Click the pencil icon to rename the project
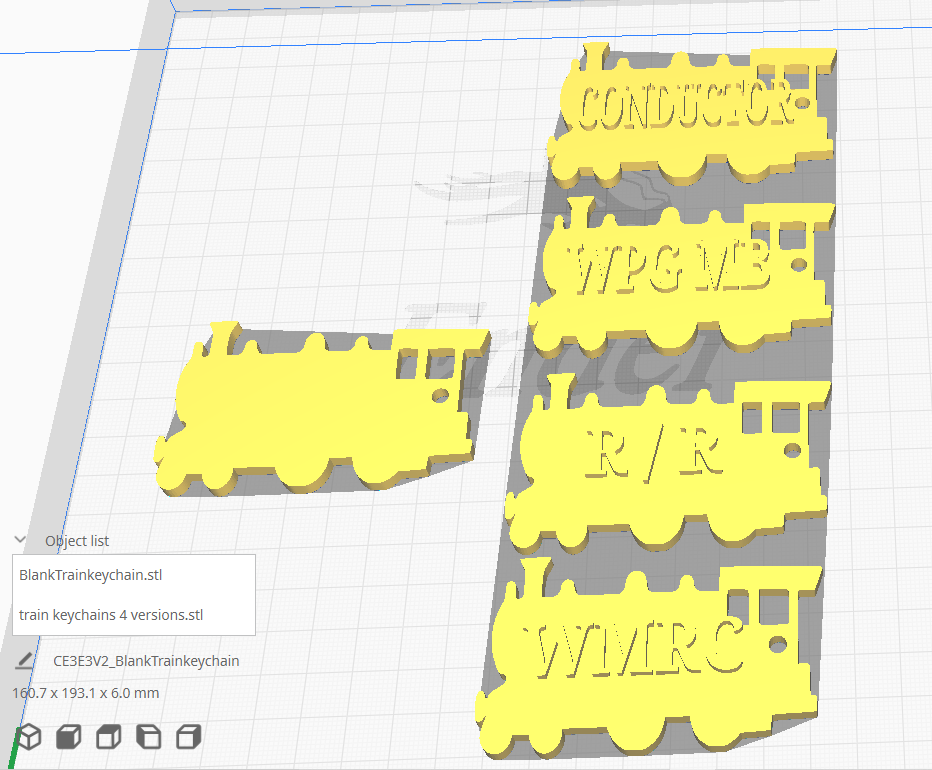932x770 pixels. click(x=24, y=660)
